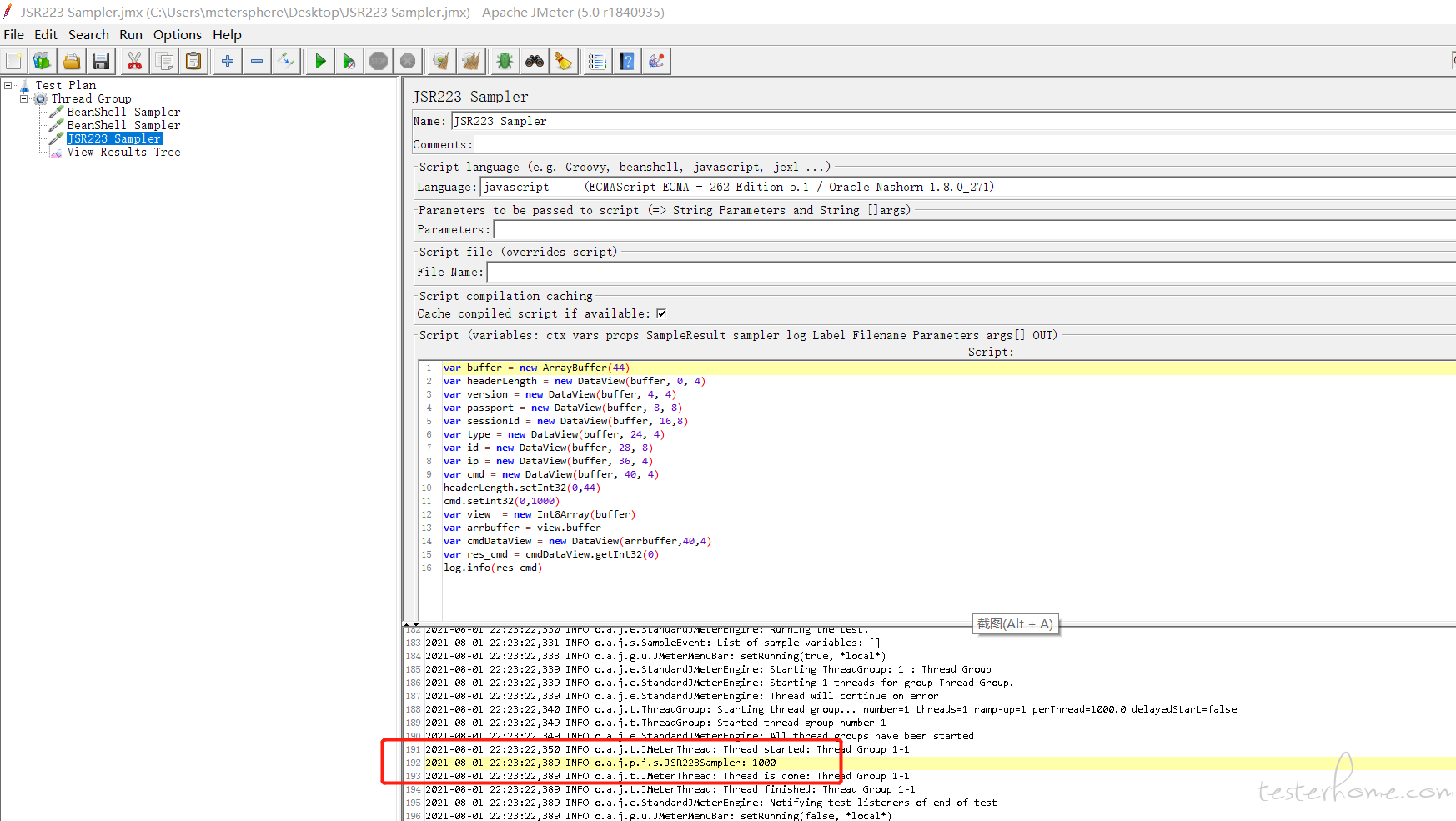Click the Shutdown test icon
The width and height of the screenshot is (1456, 821).
408,61
